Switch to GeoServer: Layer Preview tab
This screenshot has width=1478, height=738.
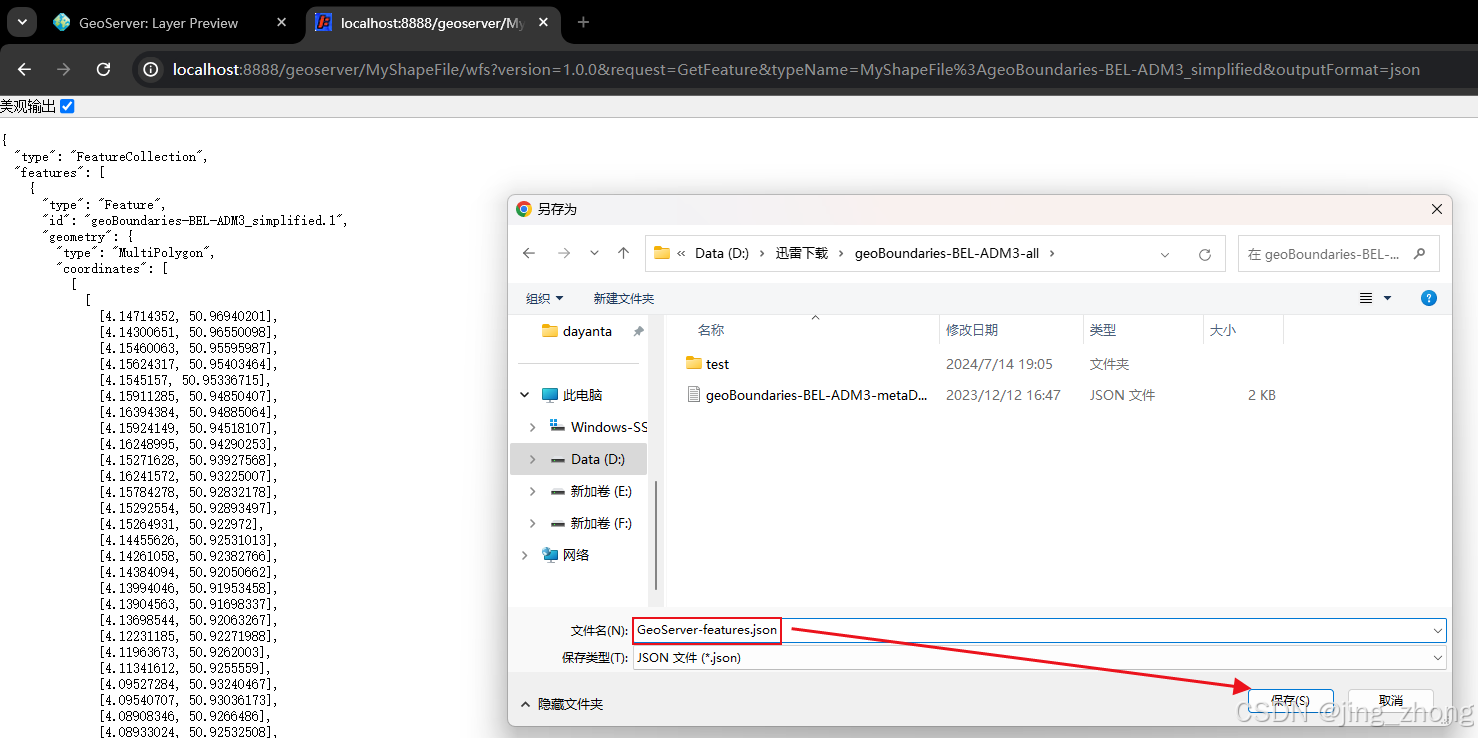coord(158,22)
